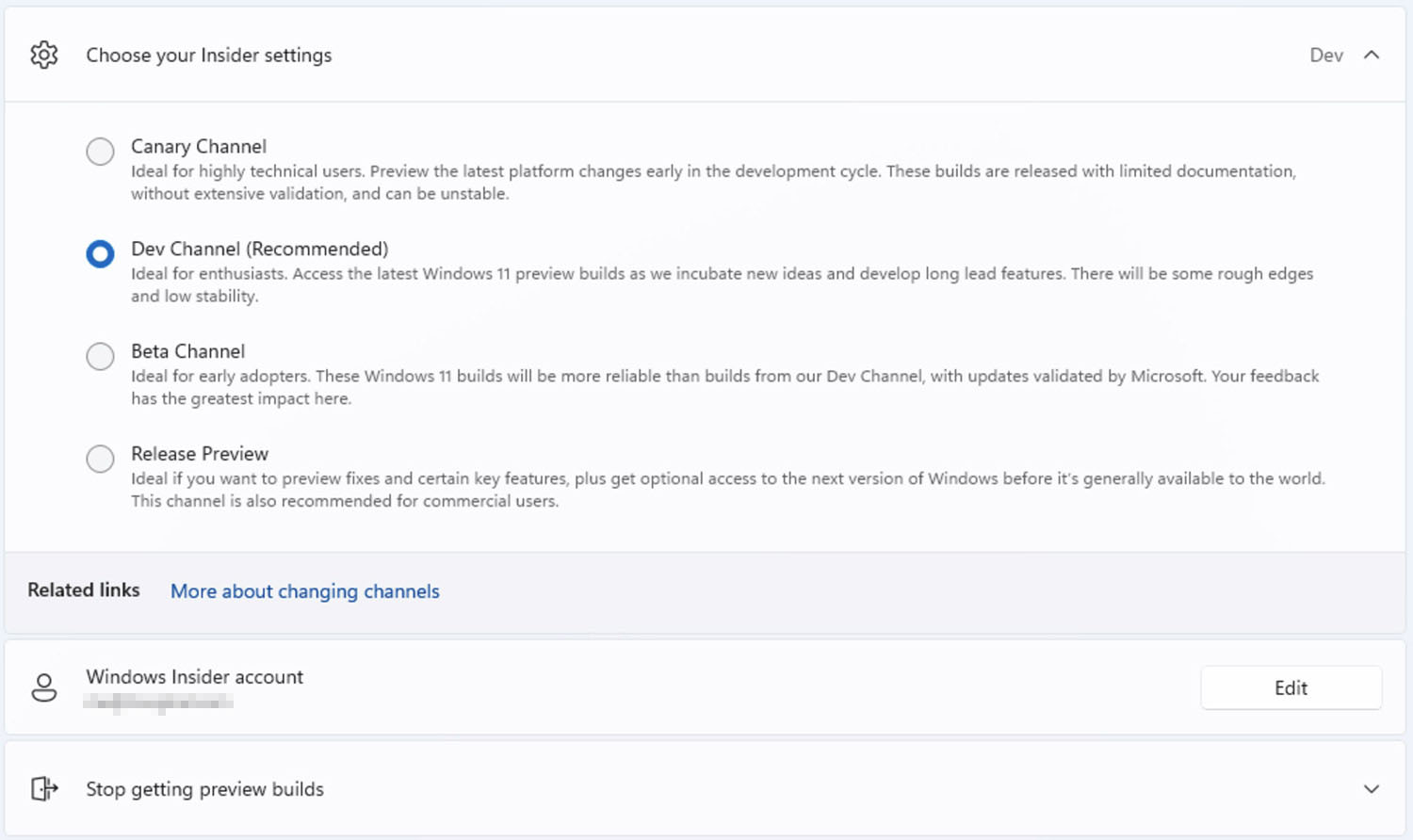Collapse the Insider settings section chevron
This screenshot has width=1413, height=840.
click(x=1372, y=55)
